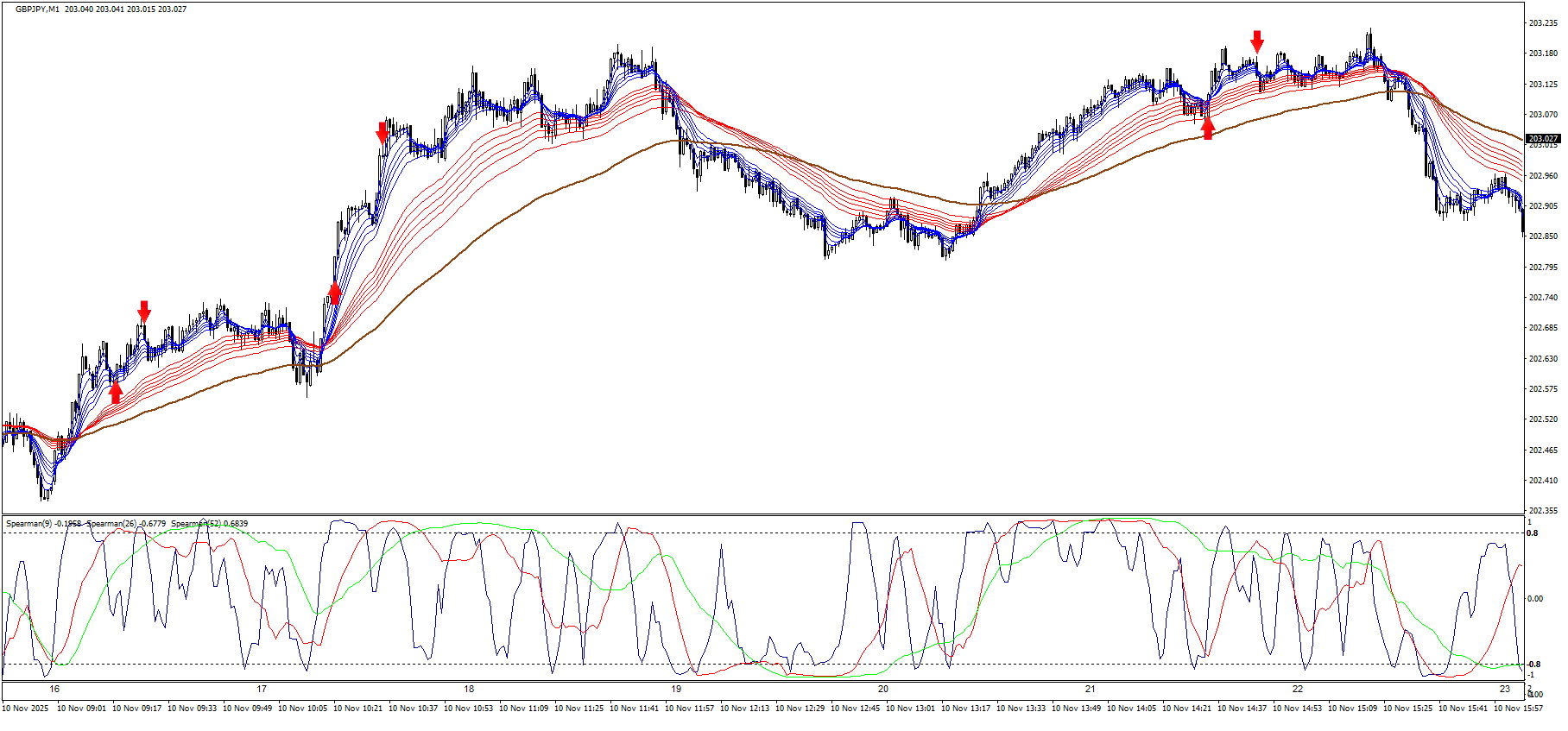Click the leftmost red down arrow signal
The height and width of the screenshot is (731, 1568).
144,312
